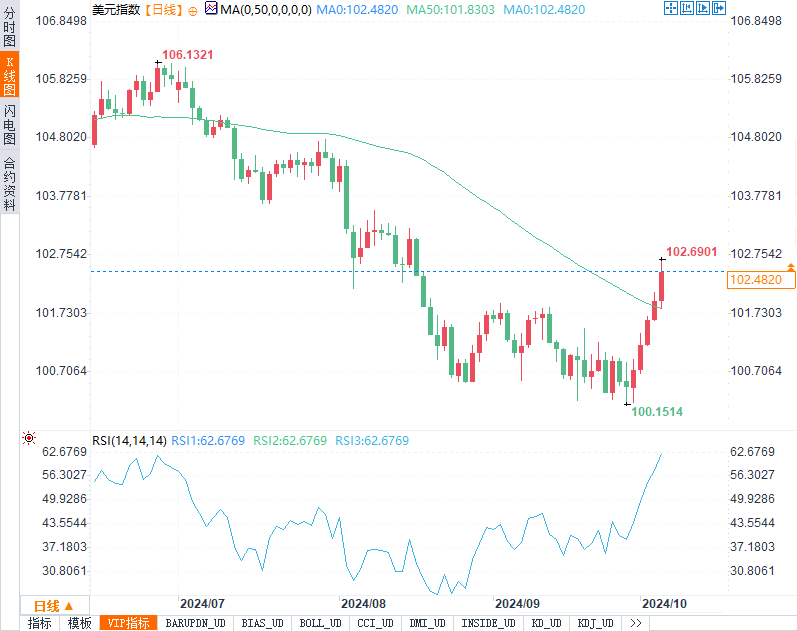
Task: Click the 102.4820 current price tag
Action: pos(761,280)
